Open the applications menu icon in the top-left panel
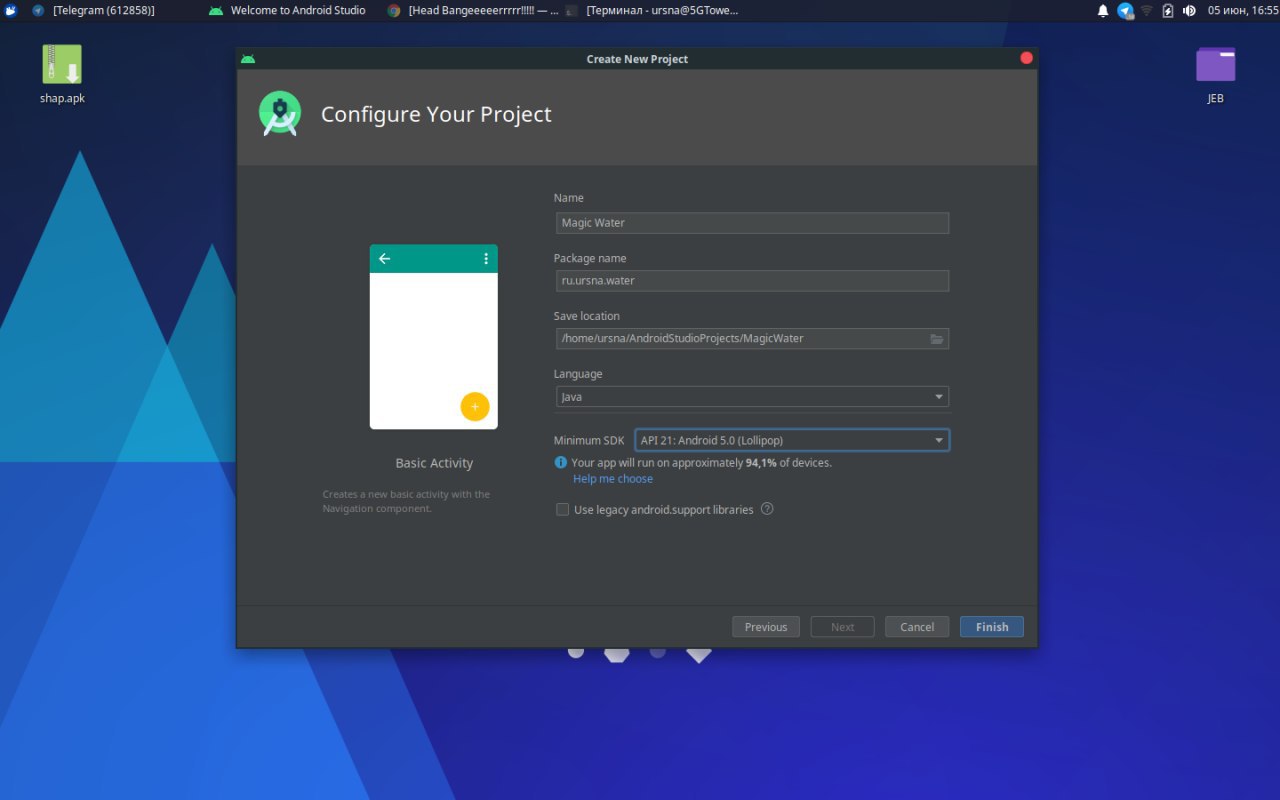The height and width of the screenshot is (800, 1280). pos(11,10)
